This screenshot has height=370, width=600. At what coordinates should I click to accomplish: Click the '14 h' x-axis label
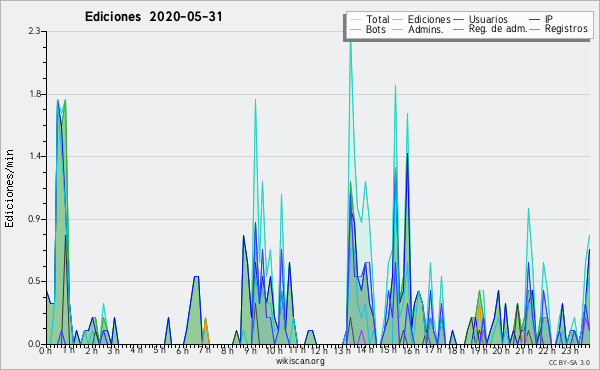pos(365,350)
